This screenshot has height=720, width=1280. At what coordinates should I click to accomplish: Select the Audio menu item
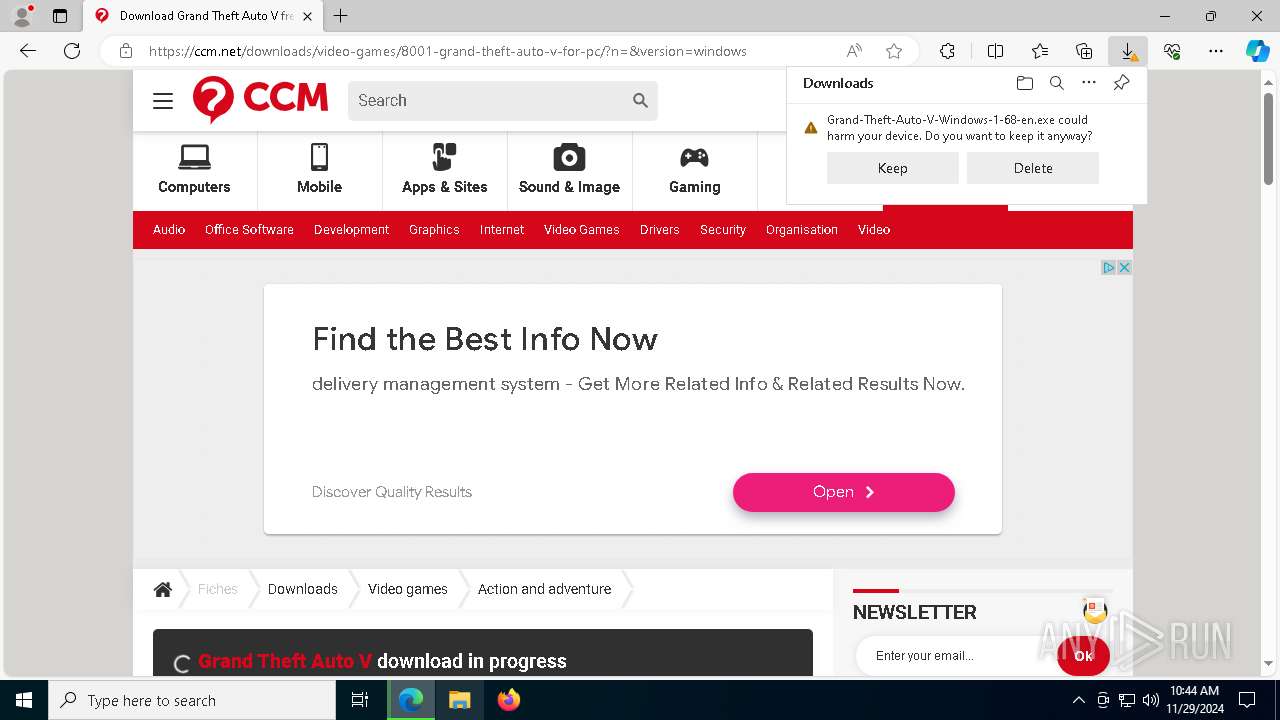pos(169,229)
